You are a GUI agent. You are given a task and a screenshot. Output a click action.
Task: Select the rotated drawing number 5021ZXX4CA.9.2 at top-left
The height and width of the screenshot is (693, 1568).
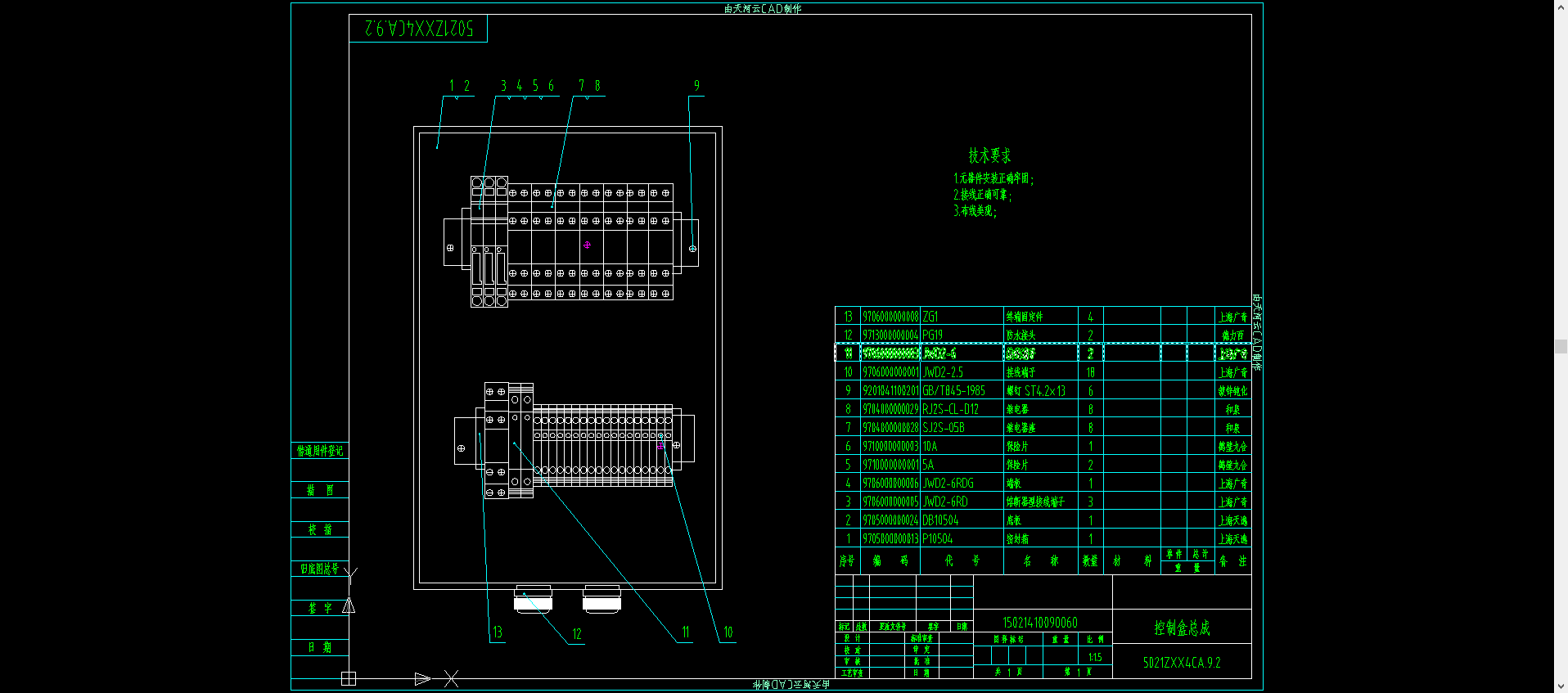coord(419,29)
